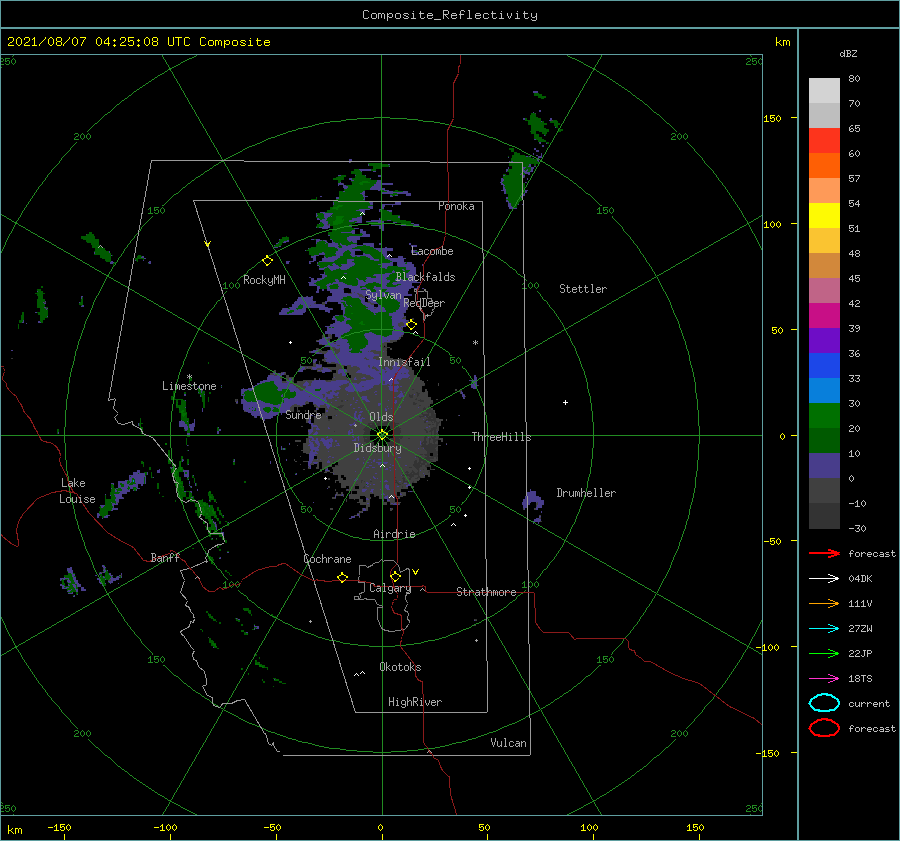The image size is (900, 841).
Task: Click the Sundre town label
Action: 303,415
